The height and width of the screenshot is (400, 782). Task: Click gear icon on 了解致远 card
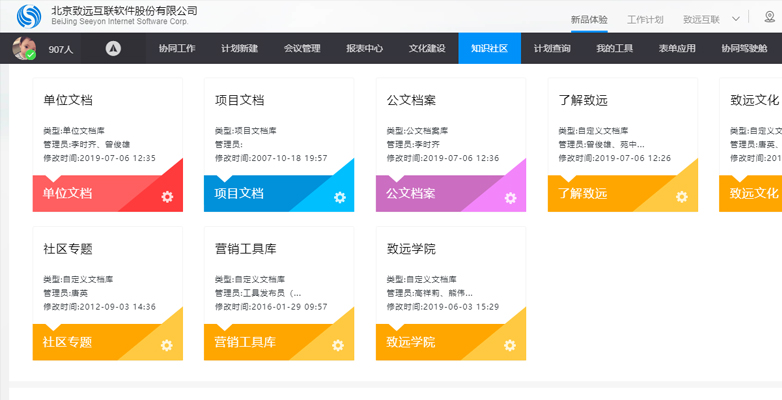coord(682,197)
